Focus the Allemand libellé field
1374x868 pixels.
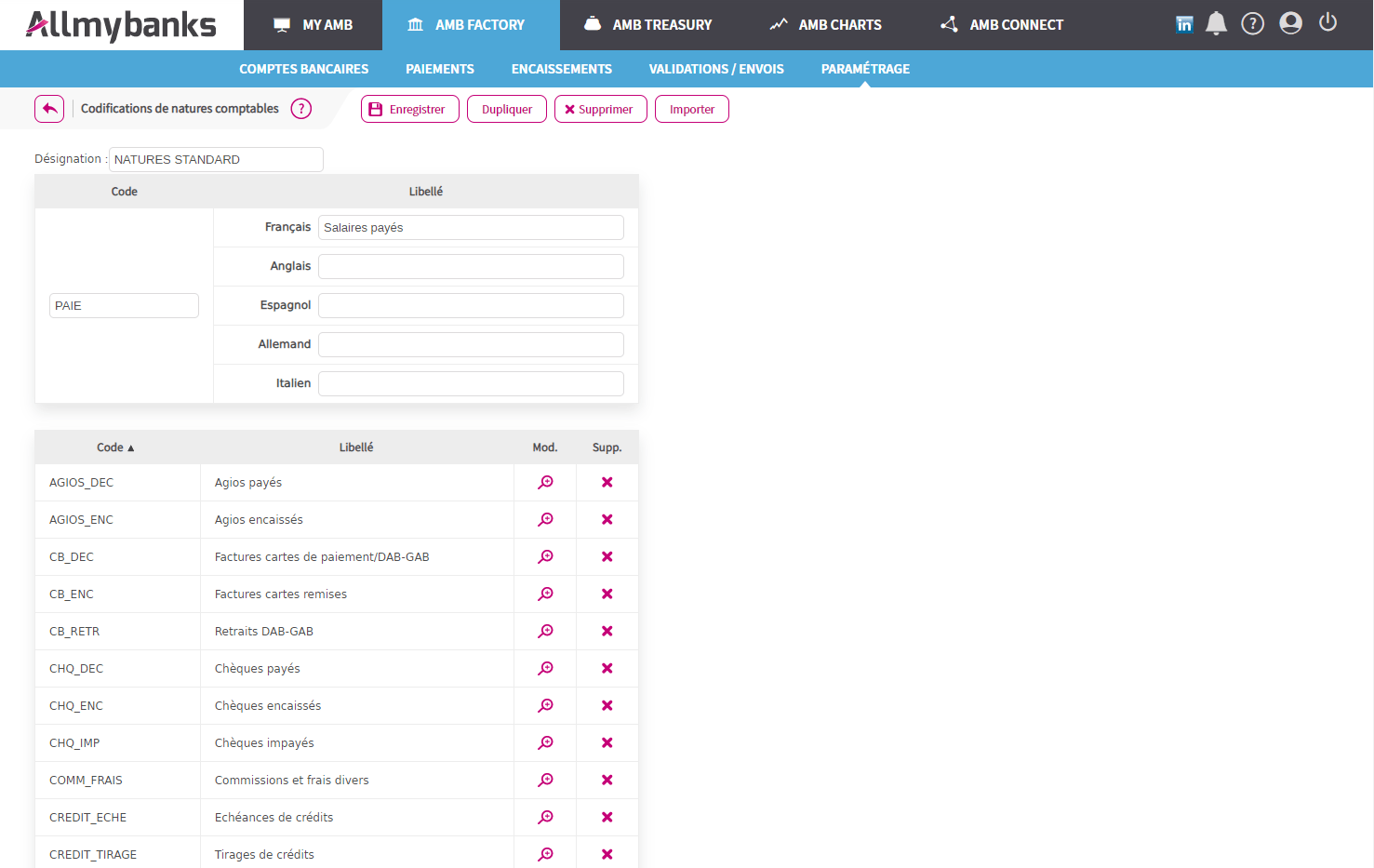pyautogui.click(x=471, y=344)
